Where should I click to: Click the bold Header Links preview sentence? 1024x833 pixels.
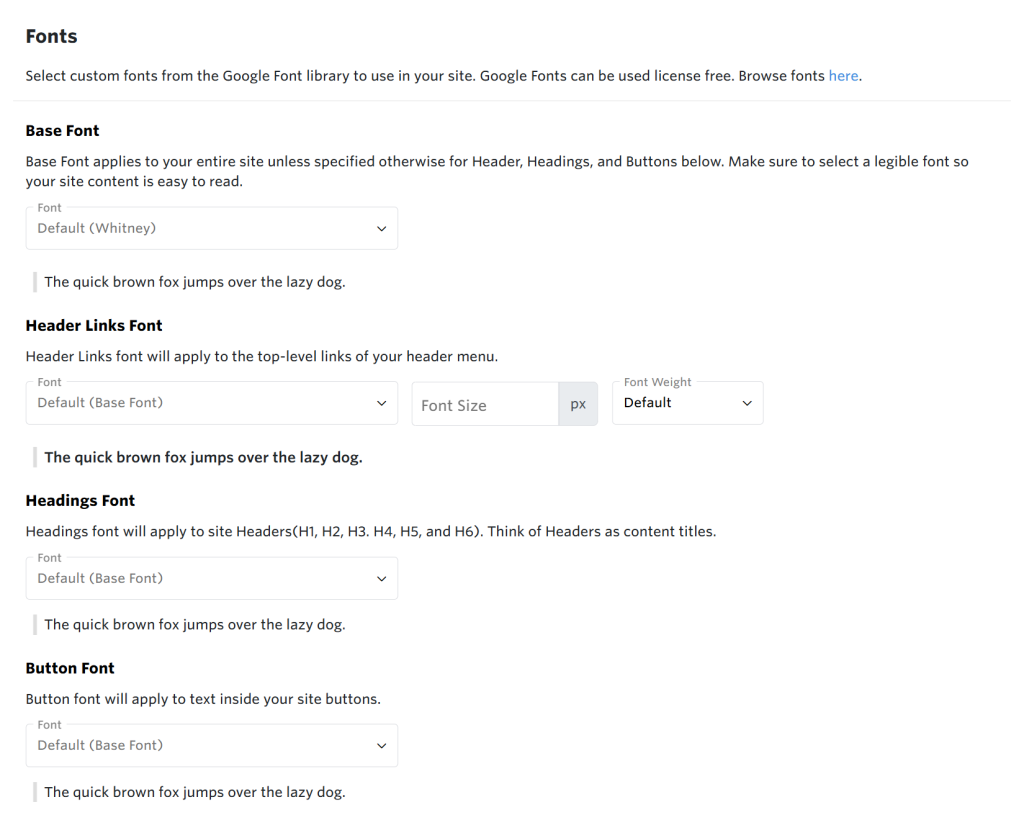tap(203, 458)
